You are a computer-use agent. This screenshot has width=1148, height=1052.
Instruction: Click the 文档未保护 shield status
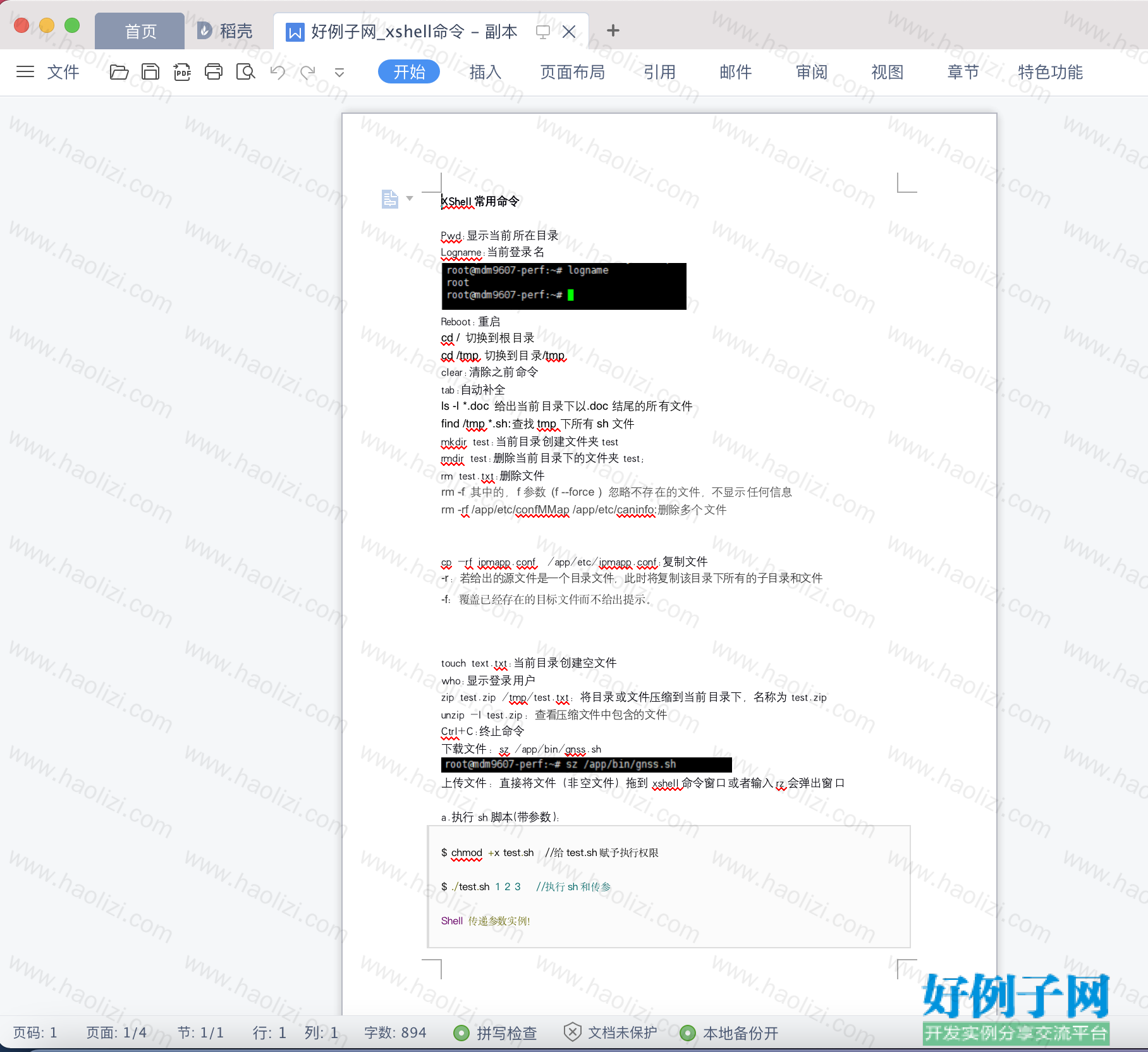tap(611, 1032)
